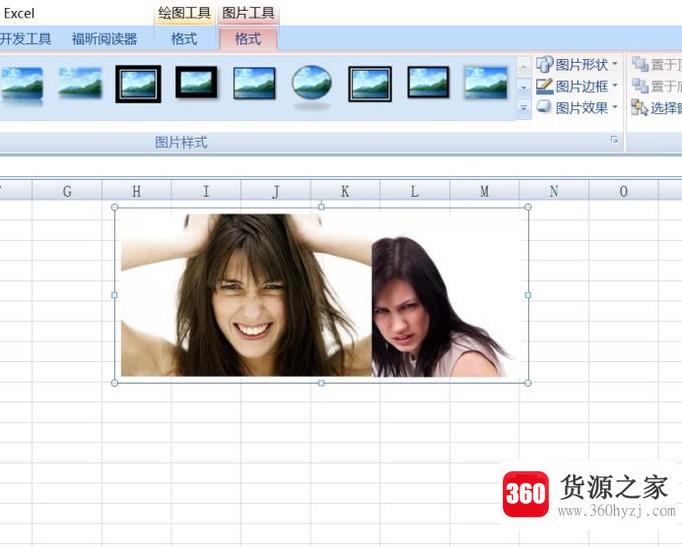Select column M header
682x547 pixels.
(484, 191)
